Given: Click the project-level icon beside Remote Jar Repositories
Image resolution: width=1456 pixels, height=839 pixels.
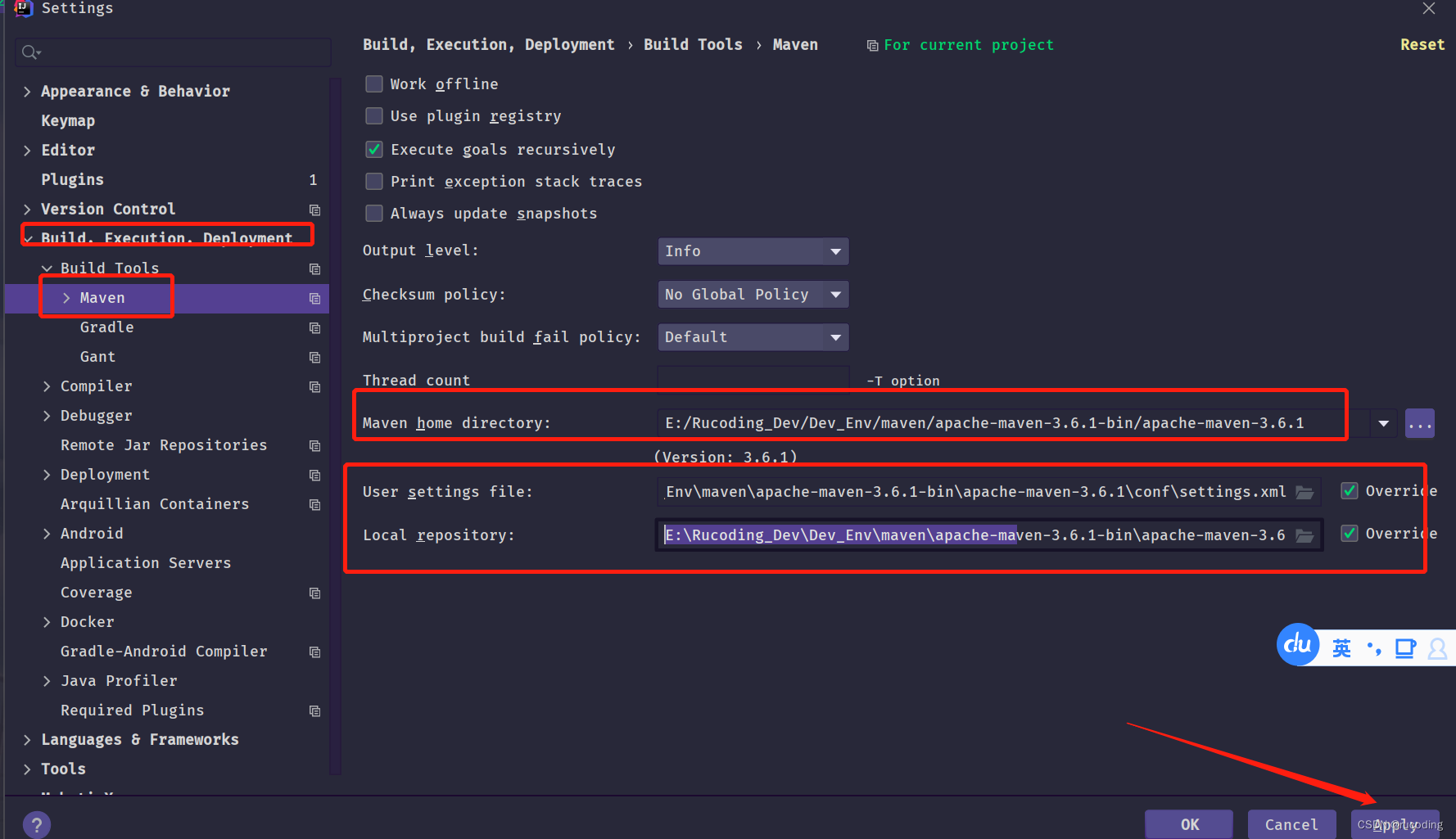Looking at the screenshot, I should (314, 445).
